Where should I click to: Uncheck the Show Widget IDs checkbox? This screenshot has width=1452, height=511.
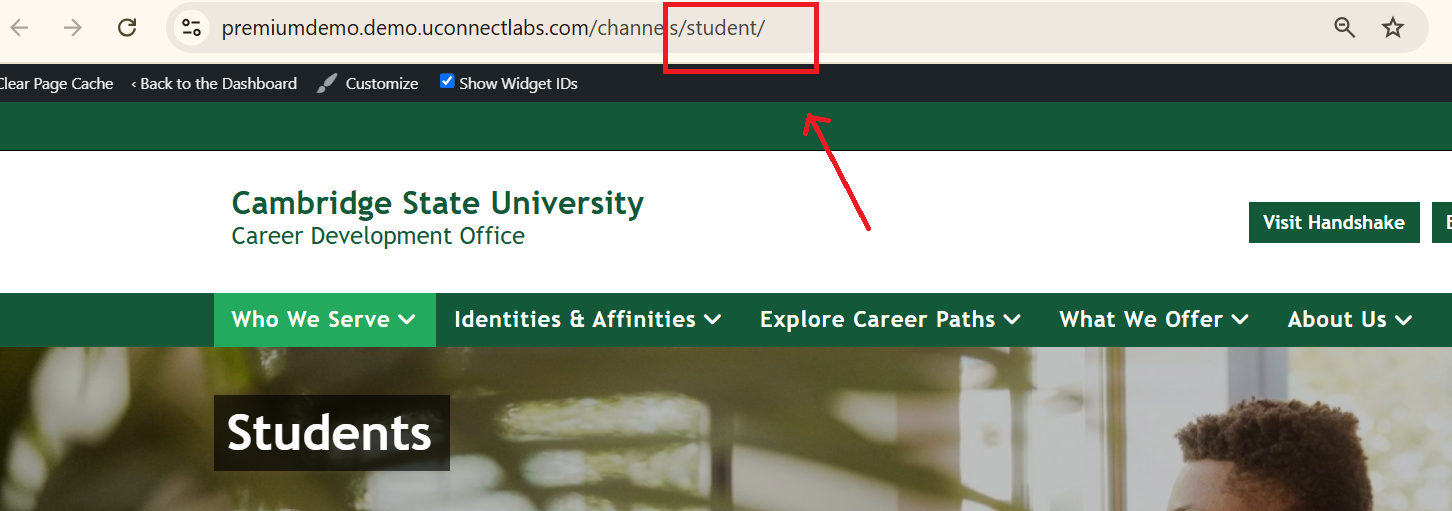click(447, 82)
